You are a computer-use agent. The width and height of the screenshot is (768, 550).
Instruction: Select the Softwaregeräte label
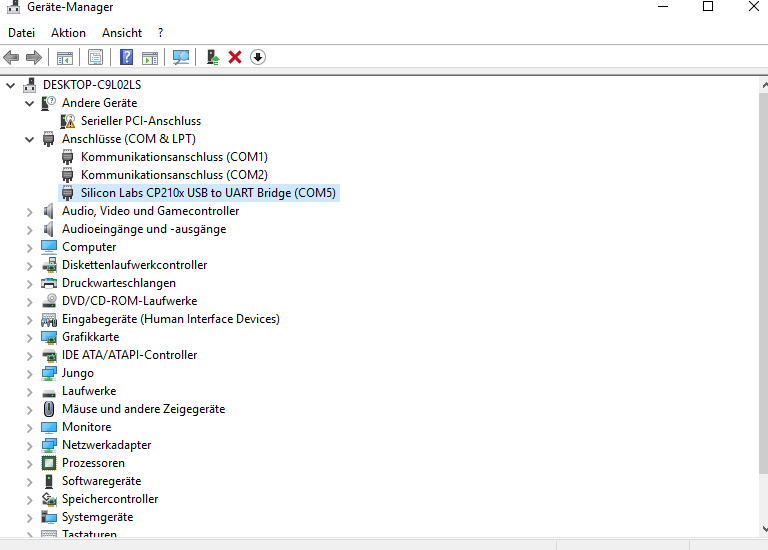pos(101,481)
